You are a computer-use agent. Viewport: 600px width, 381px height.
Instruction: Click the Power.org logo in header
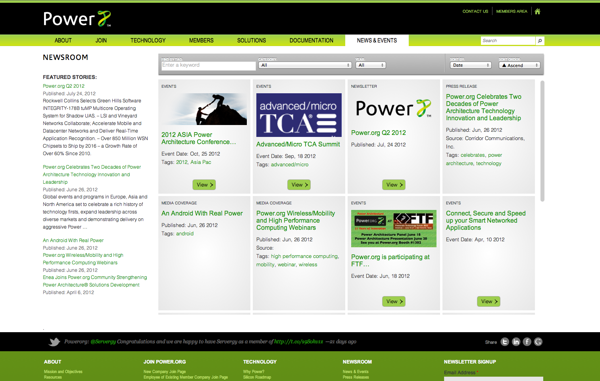(x=77, y=19)
